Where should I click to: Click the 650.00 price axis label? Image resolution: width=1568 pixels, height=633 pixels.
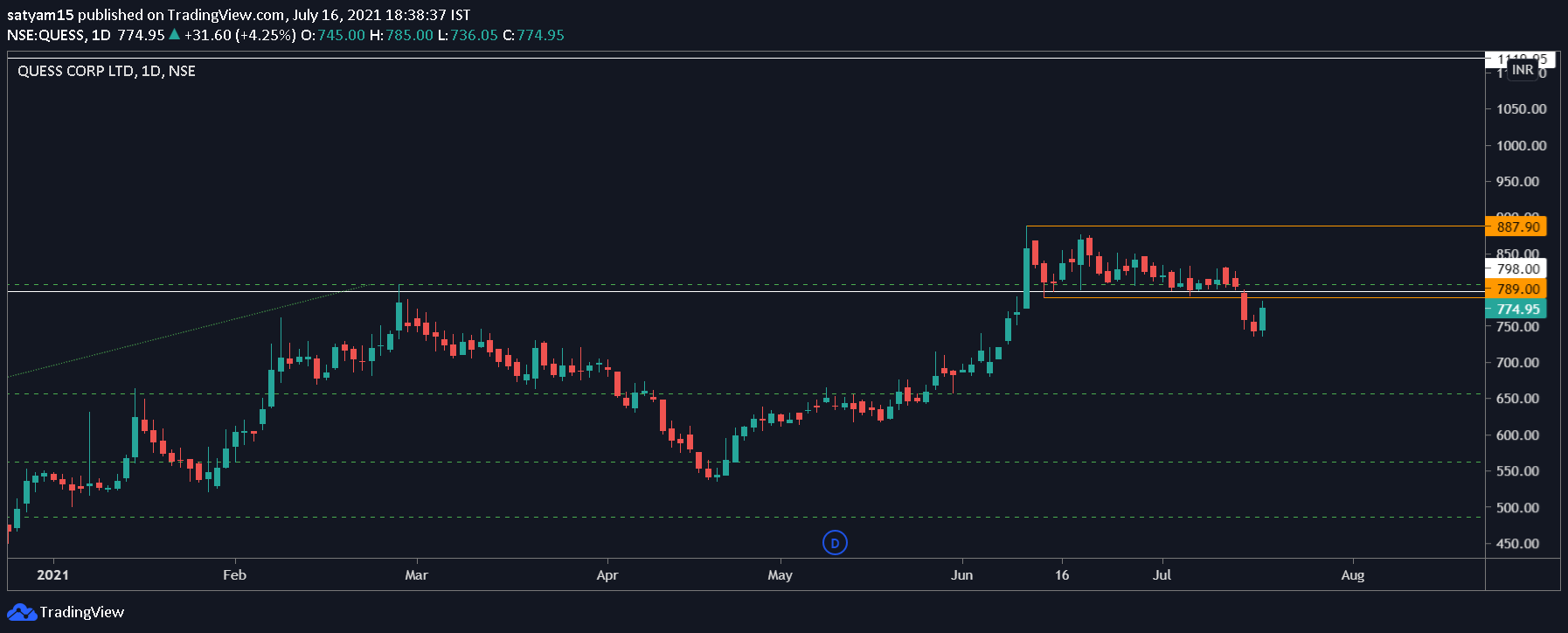pos(1518,398)
